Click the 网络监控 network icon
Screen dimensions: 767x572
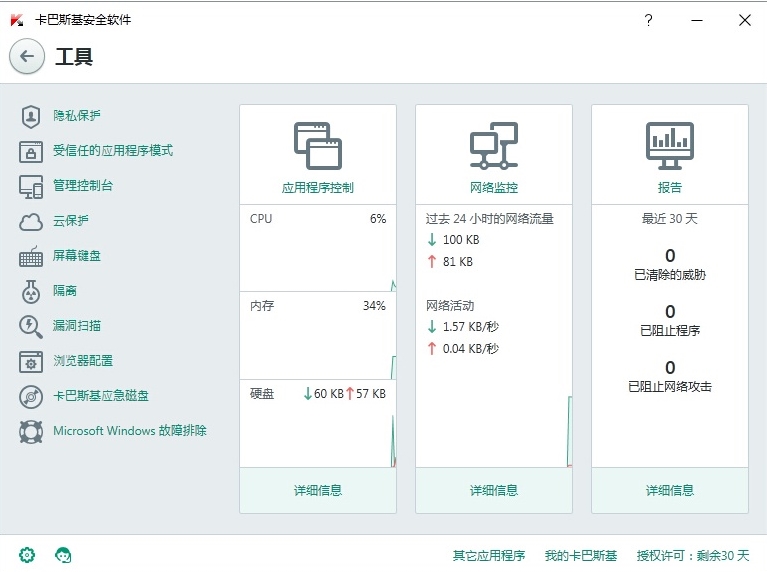pyautogui.click(x=494, y=146)
